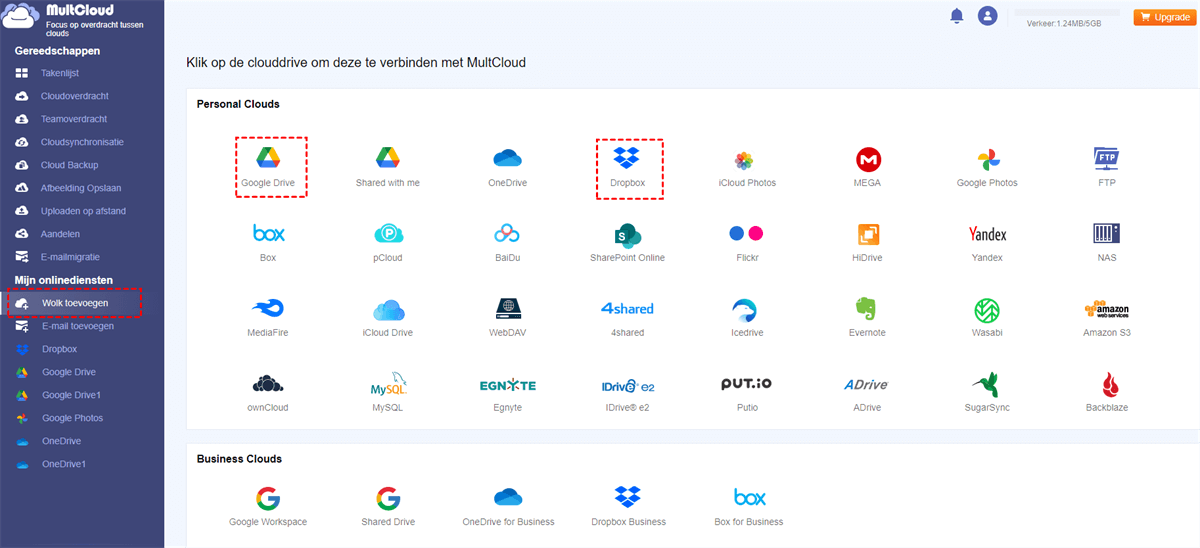
Task: Connect ADrive
Action: [x=868, y=392]
